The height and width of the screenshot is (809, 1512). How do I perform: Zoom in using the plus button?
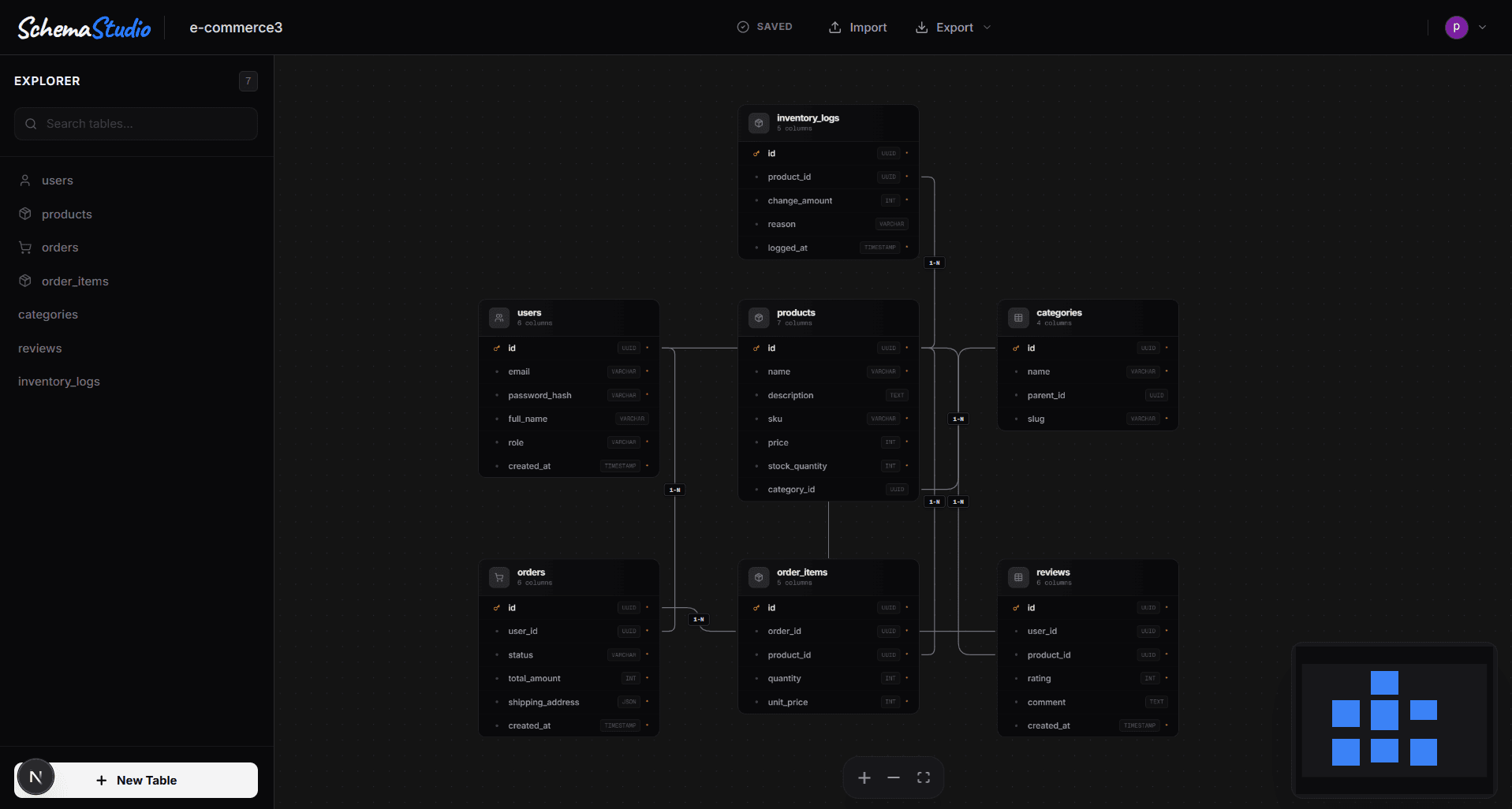click(x=864, y=777)
